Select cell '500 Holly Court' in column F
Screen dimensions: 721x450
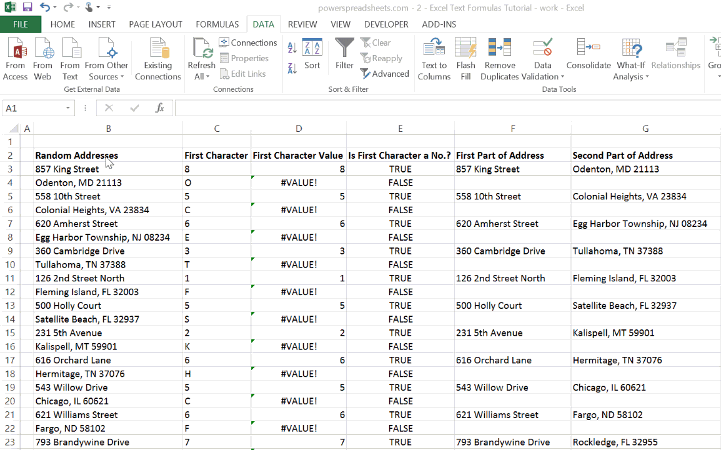pyautogui.click(x=512, y=306)
